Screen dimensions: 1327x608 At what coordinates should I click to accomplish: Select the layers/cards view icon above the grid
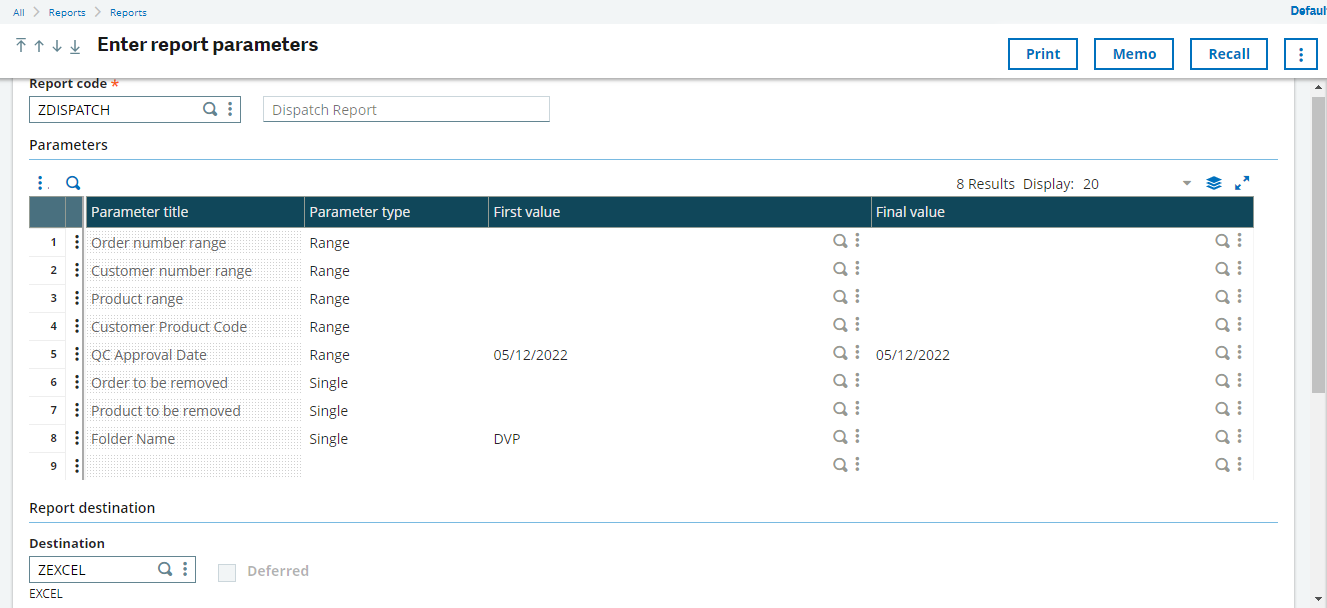pyautogui.click(x=1214, y=183)
